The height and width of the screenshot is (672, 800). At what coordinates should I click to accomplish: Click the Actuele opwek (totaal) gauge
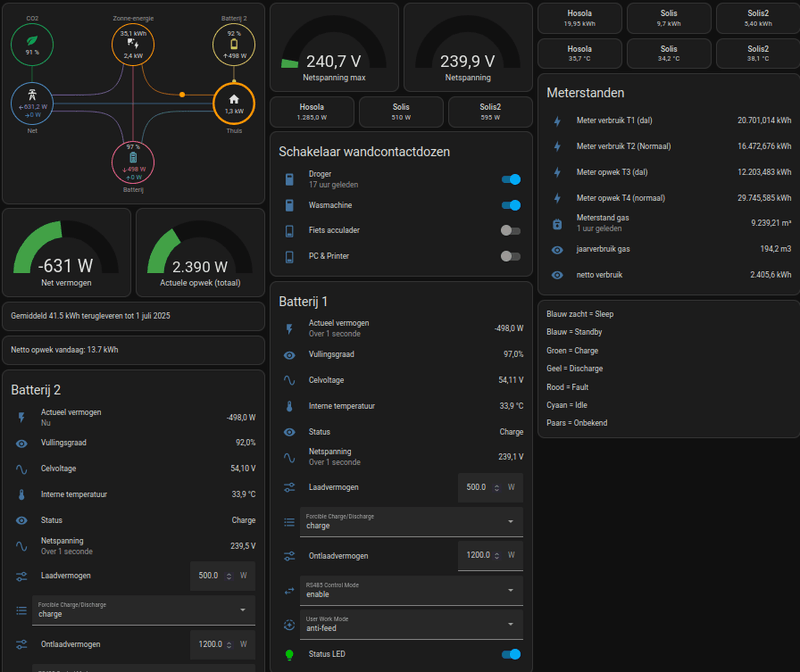pos(200,253)
